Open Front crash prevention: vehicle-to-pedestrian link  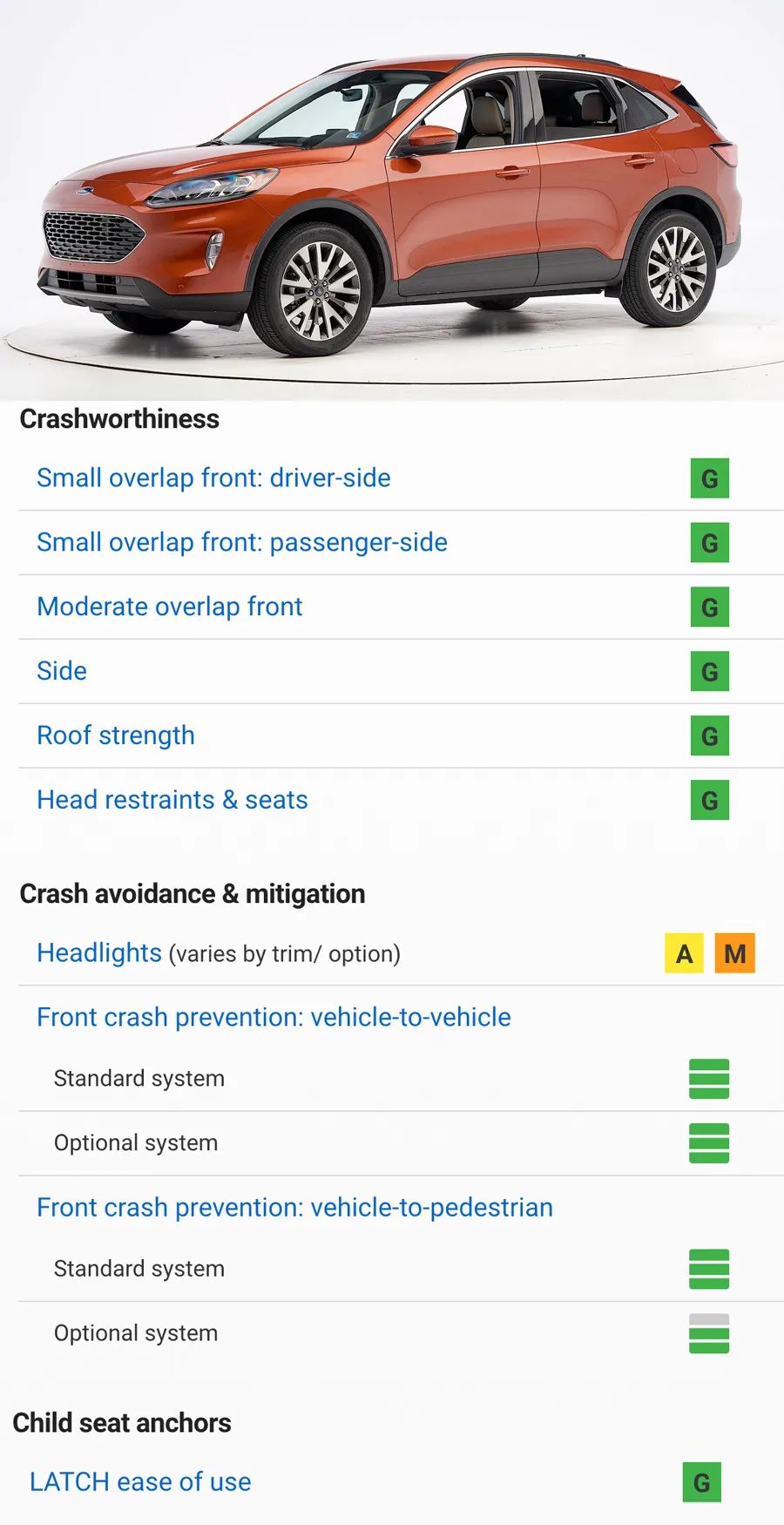pos(294,1207)
